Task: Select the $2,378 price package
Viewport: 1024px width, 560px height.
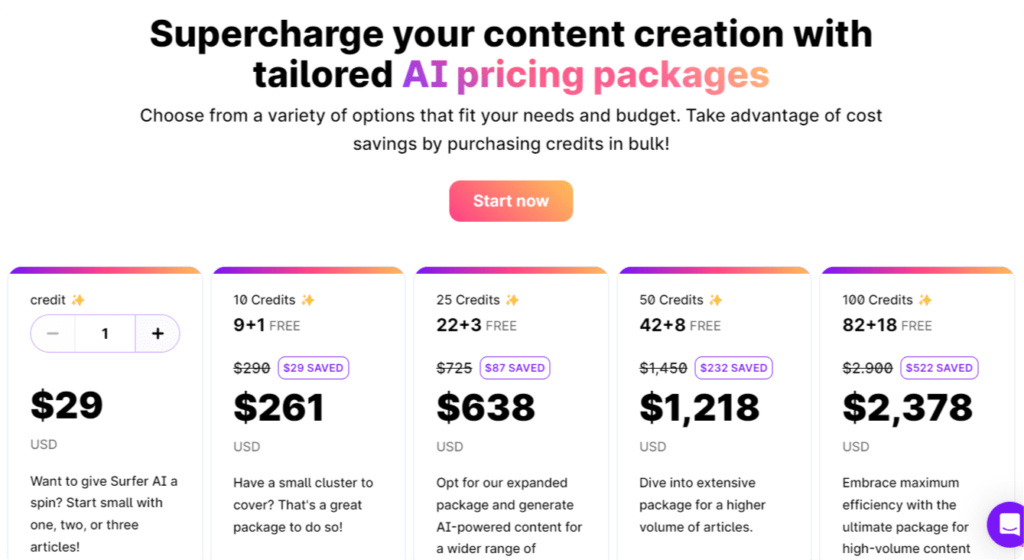Action: (908, 409)
